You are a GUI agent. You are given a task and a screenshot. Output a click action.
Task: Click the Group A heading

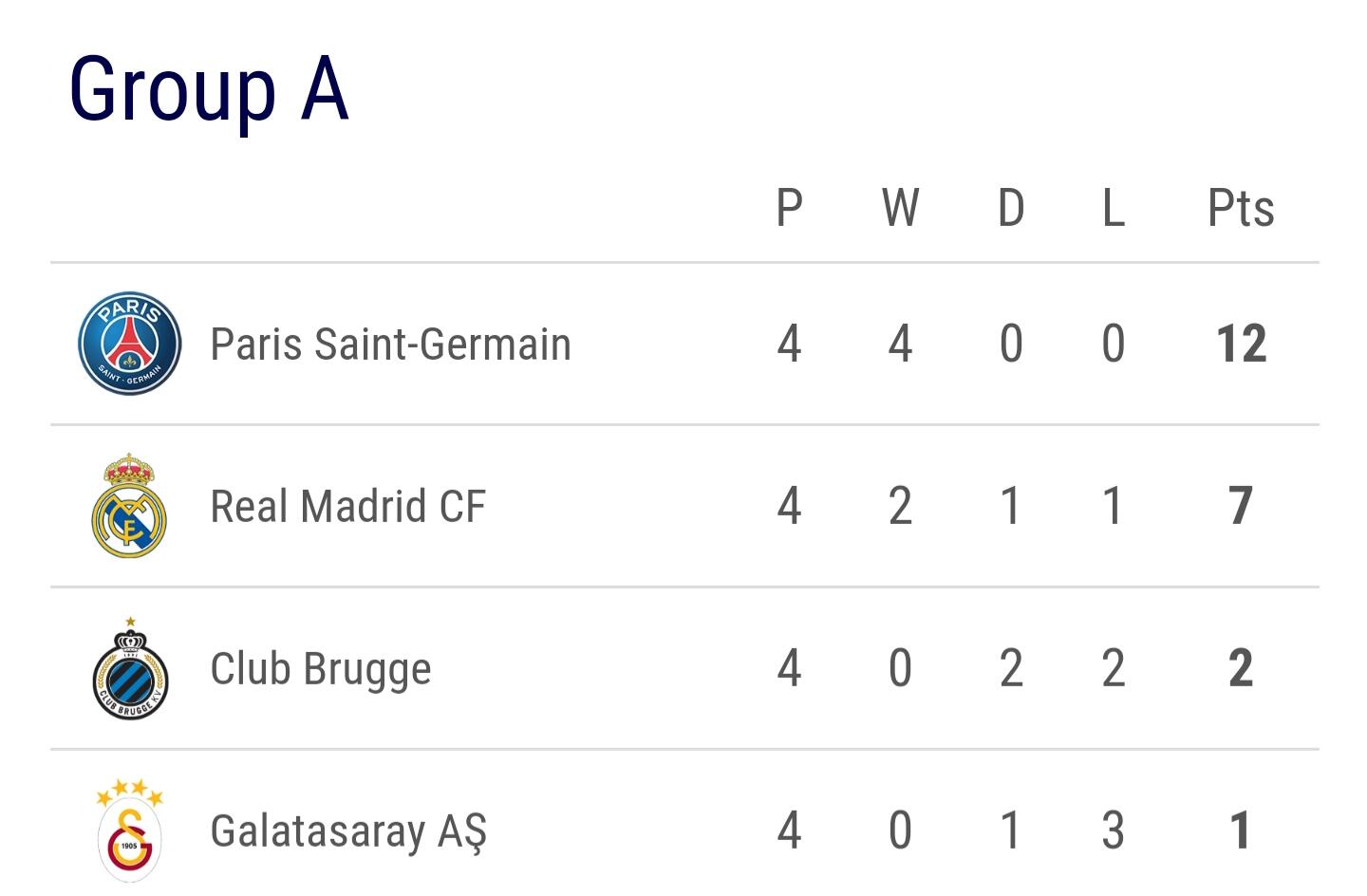(x=209, y=90)
